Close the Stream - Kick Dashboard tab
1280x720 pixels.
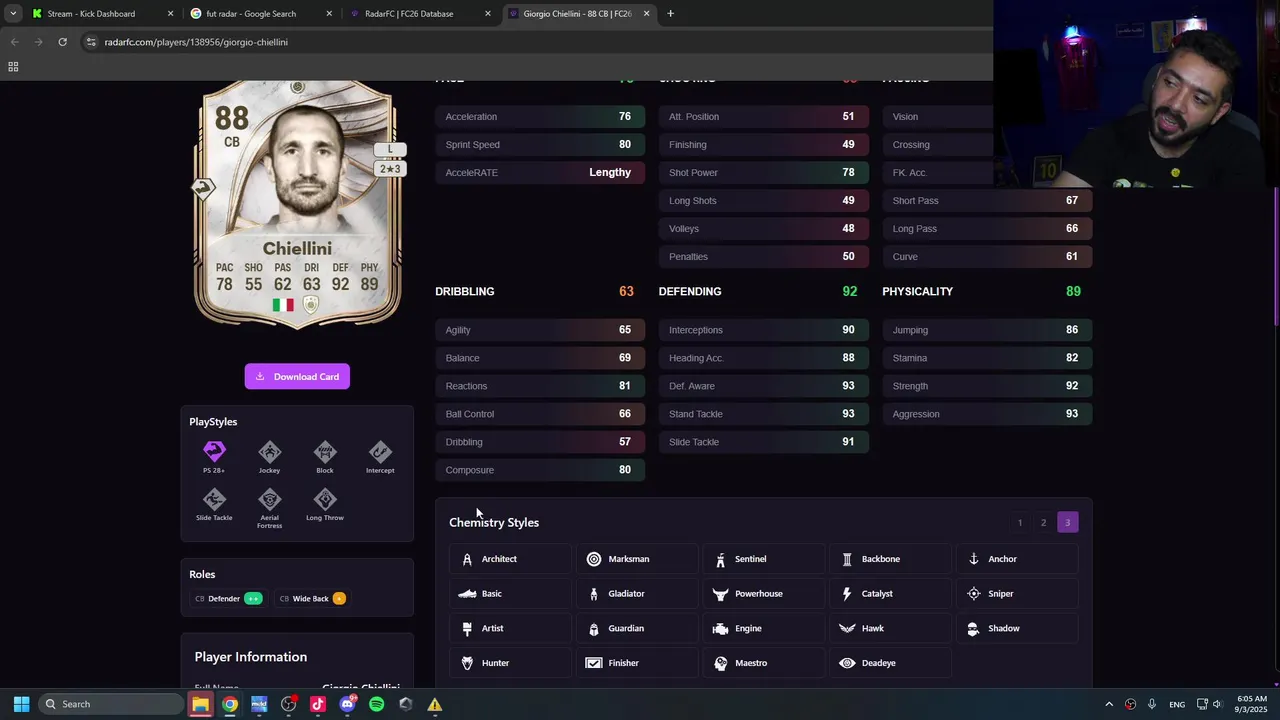(170, 14)
